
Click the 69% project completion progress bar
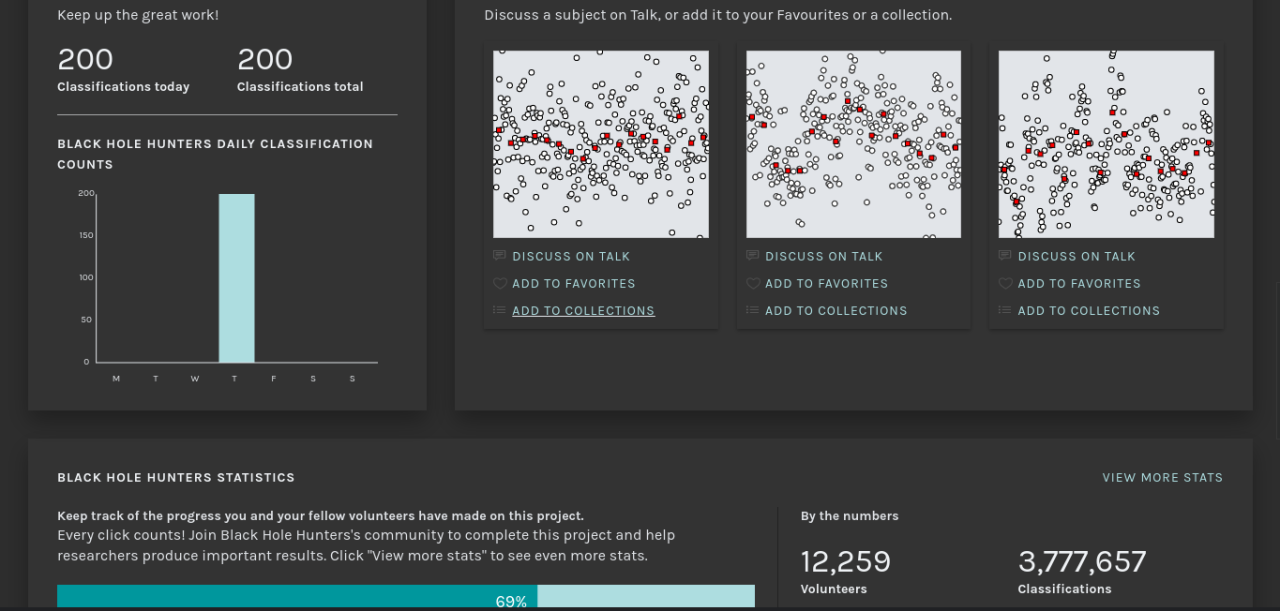click(x=406, y=597)
